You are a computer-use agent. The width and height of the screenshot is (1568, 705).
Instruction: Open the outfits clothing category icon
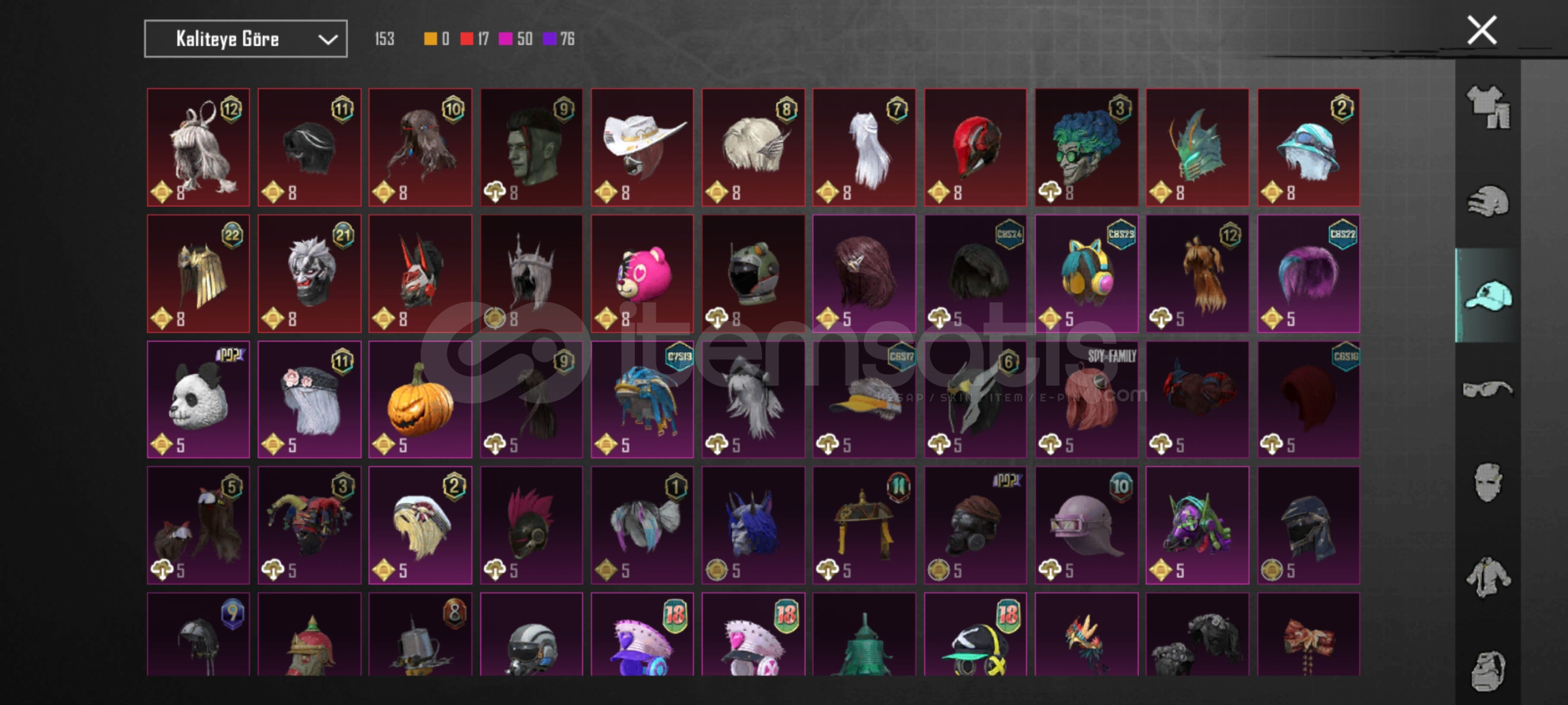[1488, 108]
